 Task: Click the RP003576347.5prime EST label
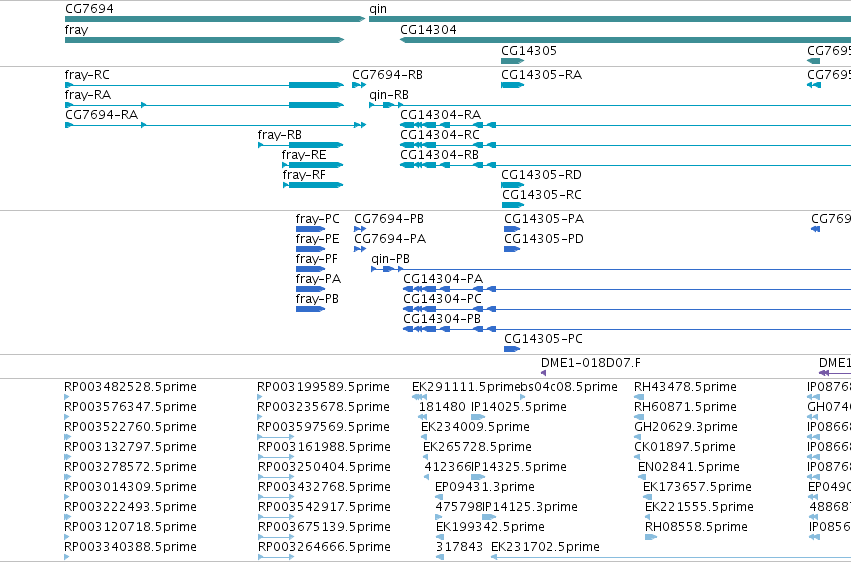tap(130, 407)
